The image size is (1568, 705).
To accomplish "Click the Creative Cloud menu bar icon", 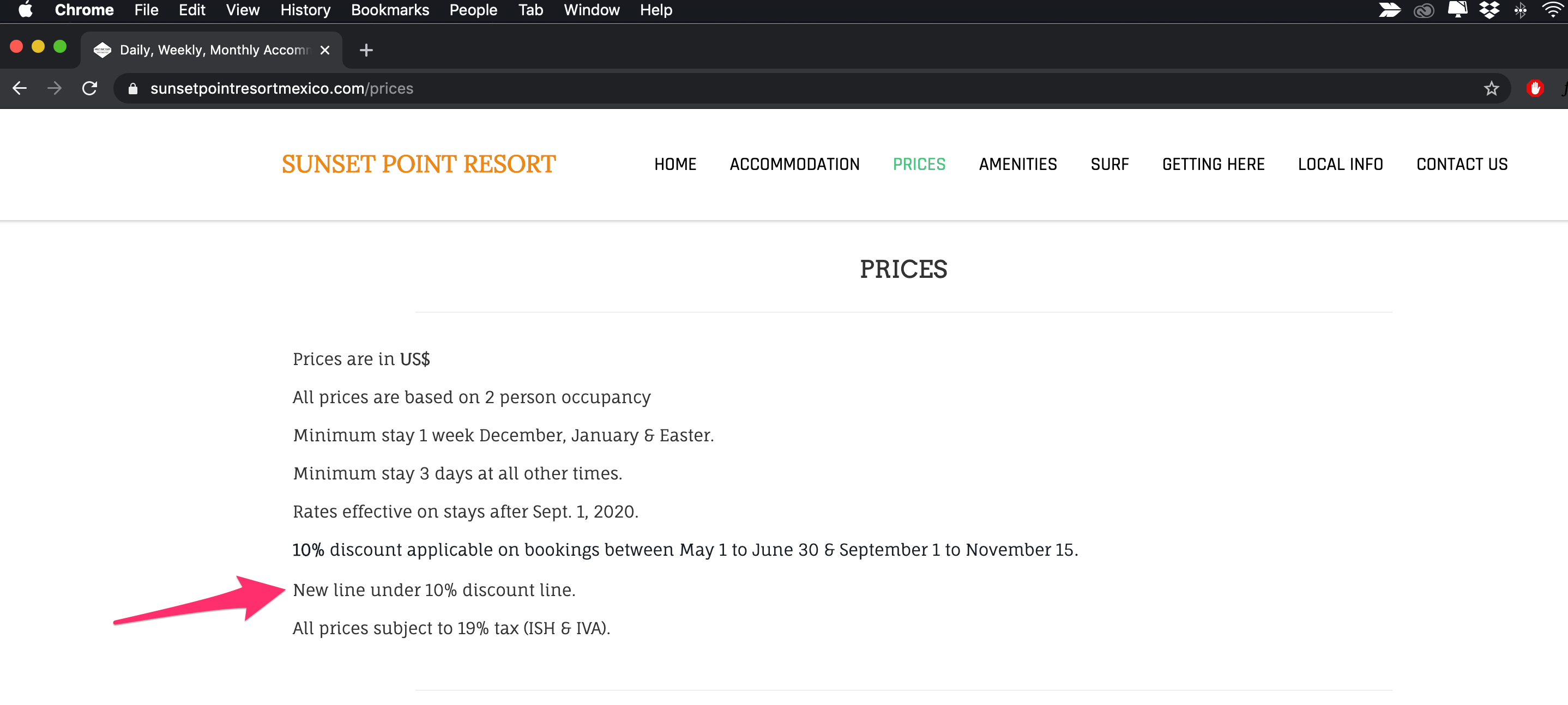I will pyautogui.click(x=1423, y=10).
